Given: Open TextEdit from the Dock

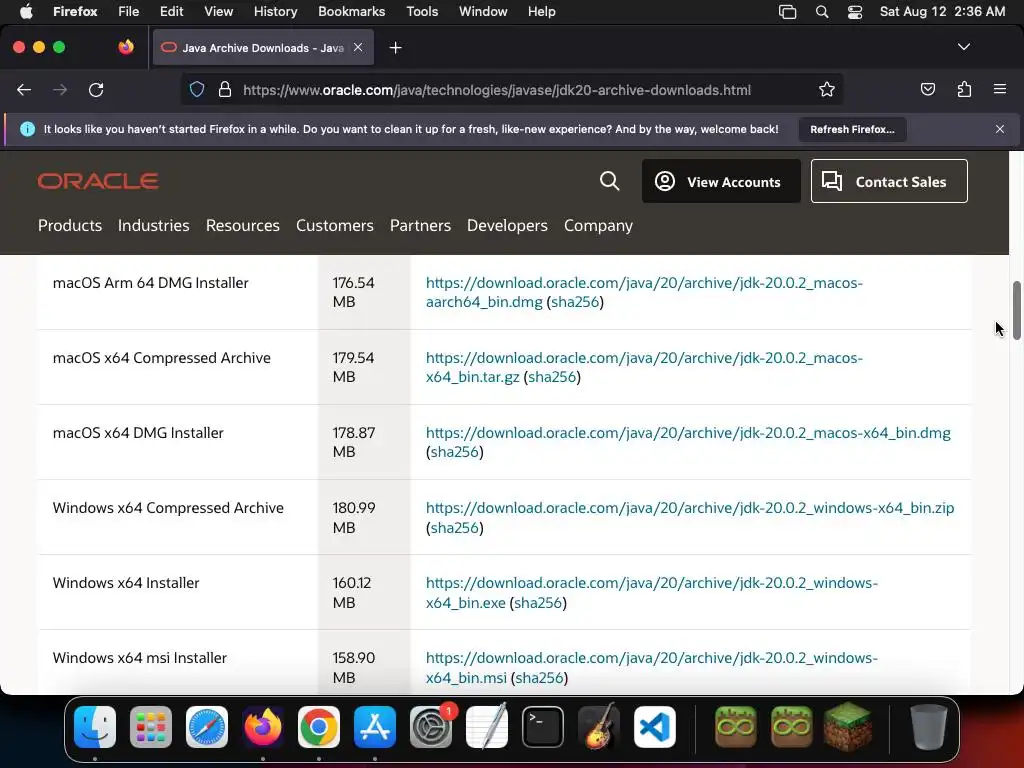Looking at the screenshot, I should pyautogui.click(x=487, y=726).
